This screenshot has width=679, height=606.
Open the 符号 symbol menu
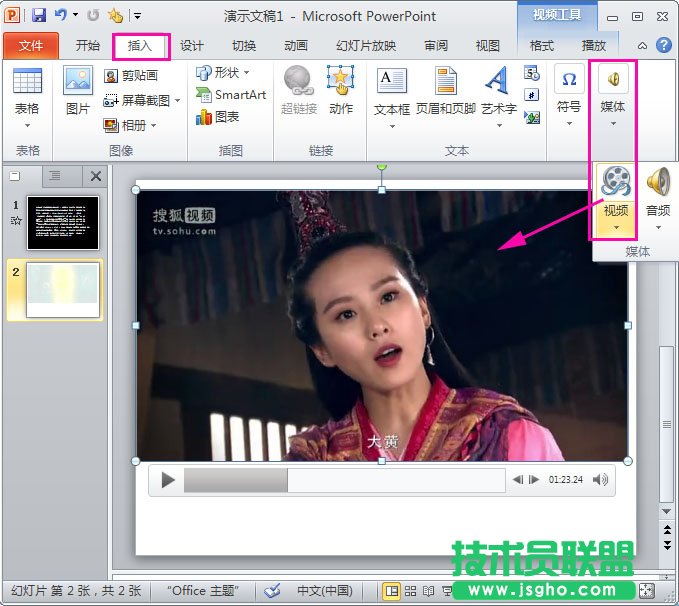pos(569,95)
